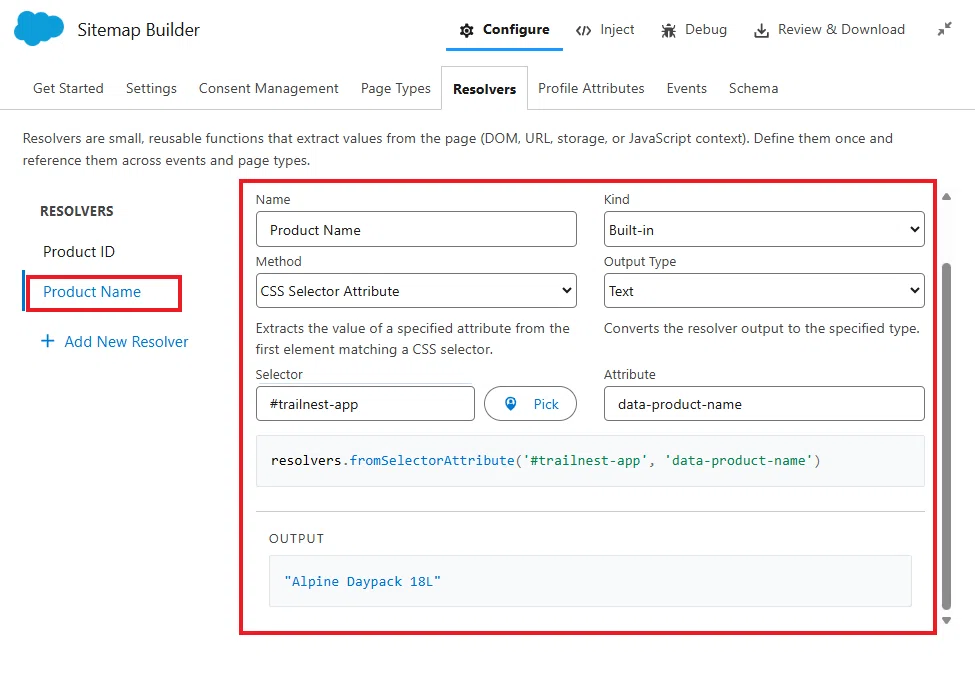Switch to Debug mode
Viewport: 975px width, 673px height.
click(x=694, y=30)
